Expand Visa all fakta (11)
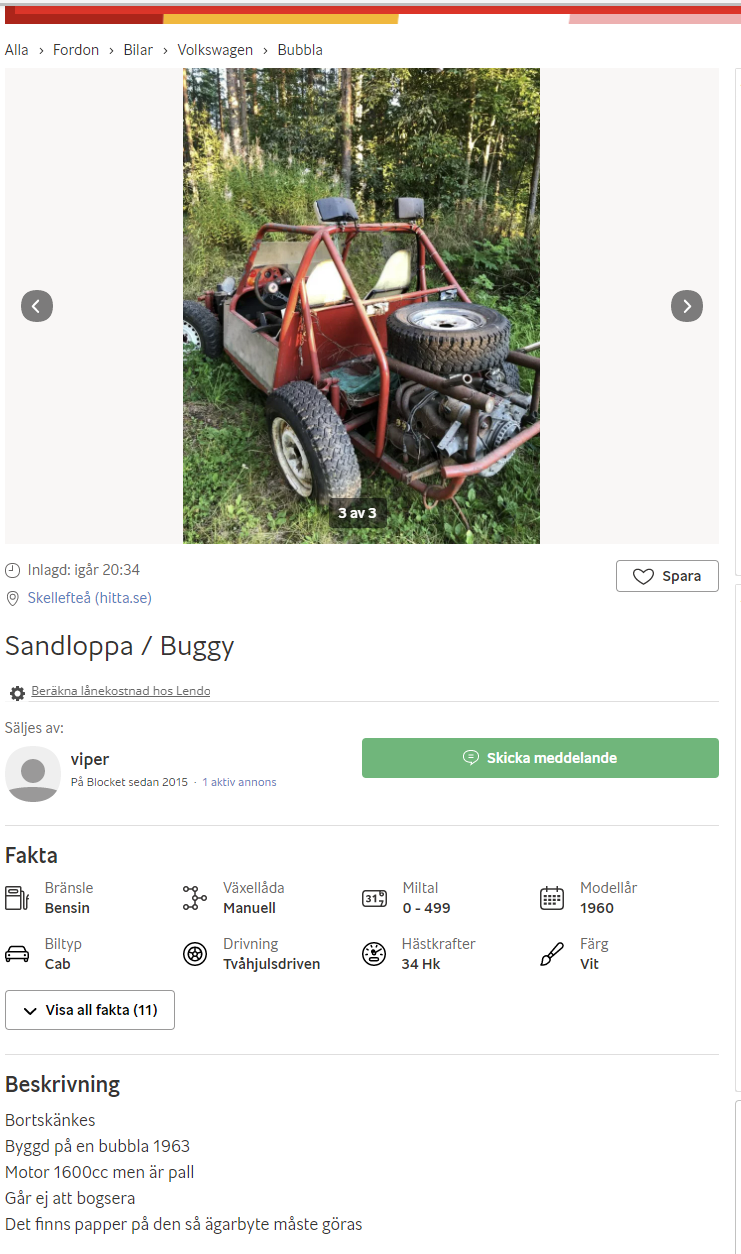Screen dimensions: 741x1254 [x=90, y=1010]
